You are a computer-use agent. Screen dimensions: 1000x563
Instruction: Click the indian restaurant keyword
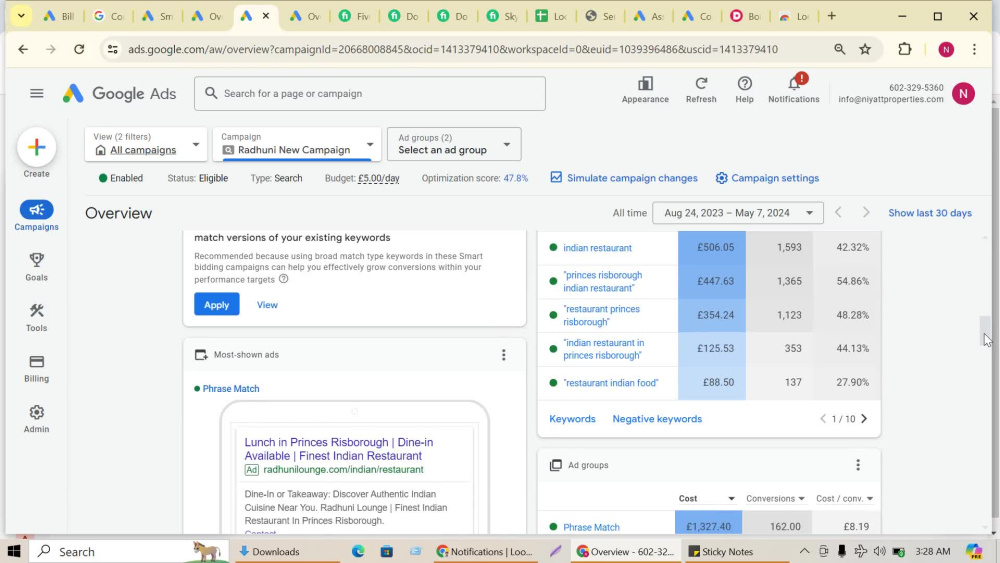[598, 248]
